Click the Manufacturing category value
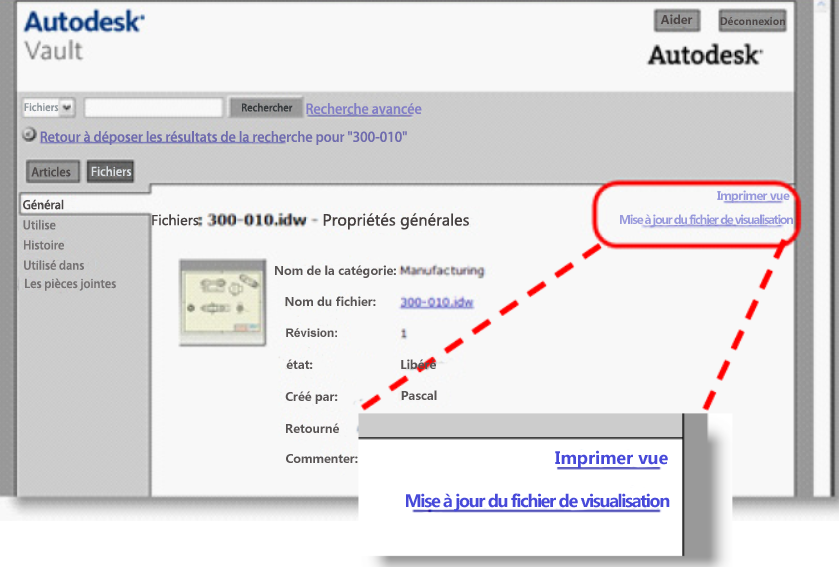 442,271
